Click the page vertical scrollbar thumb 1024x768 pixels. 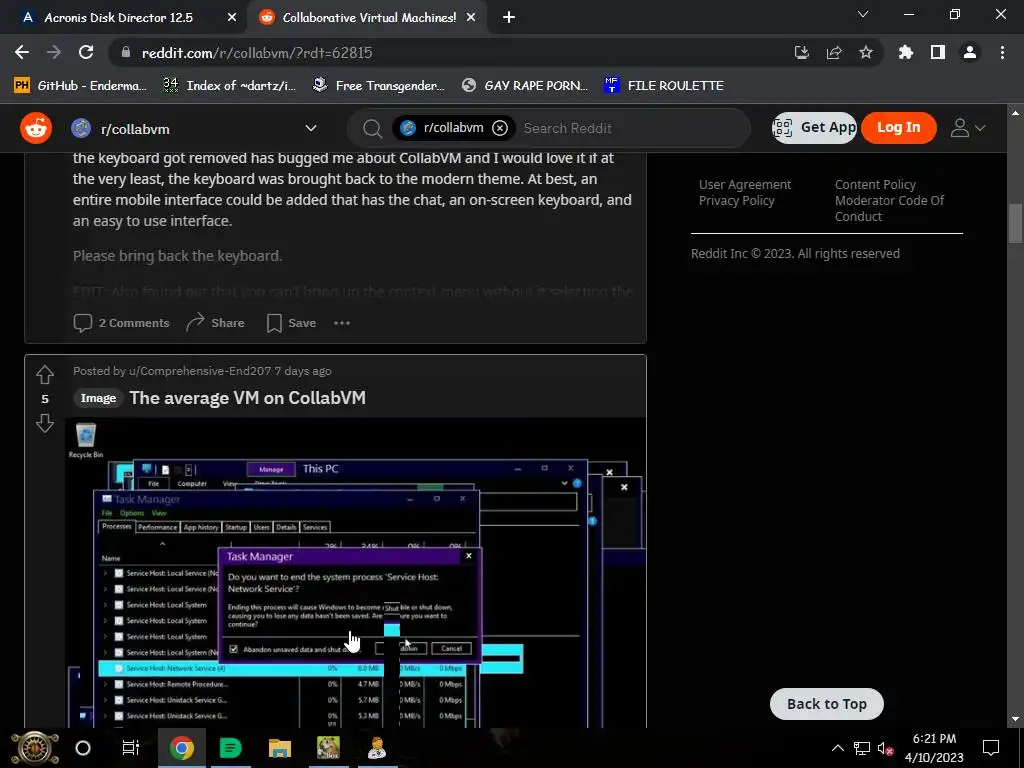pos(1014,223)
